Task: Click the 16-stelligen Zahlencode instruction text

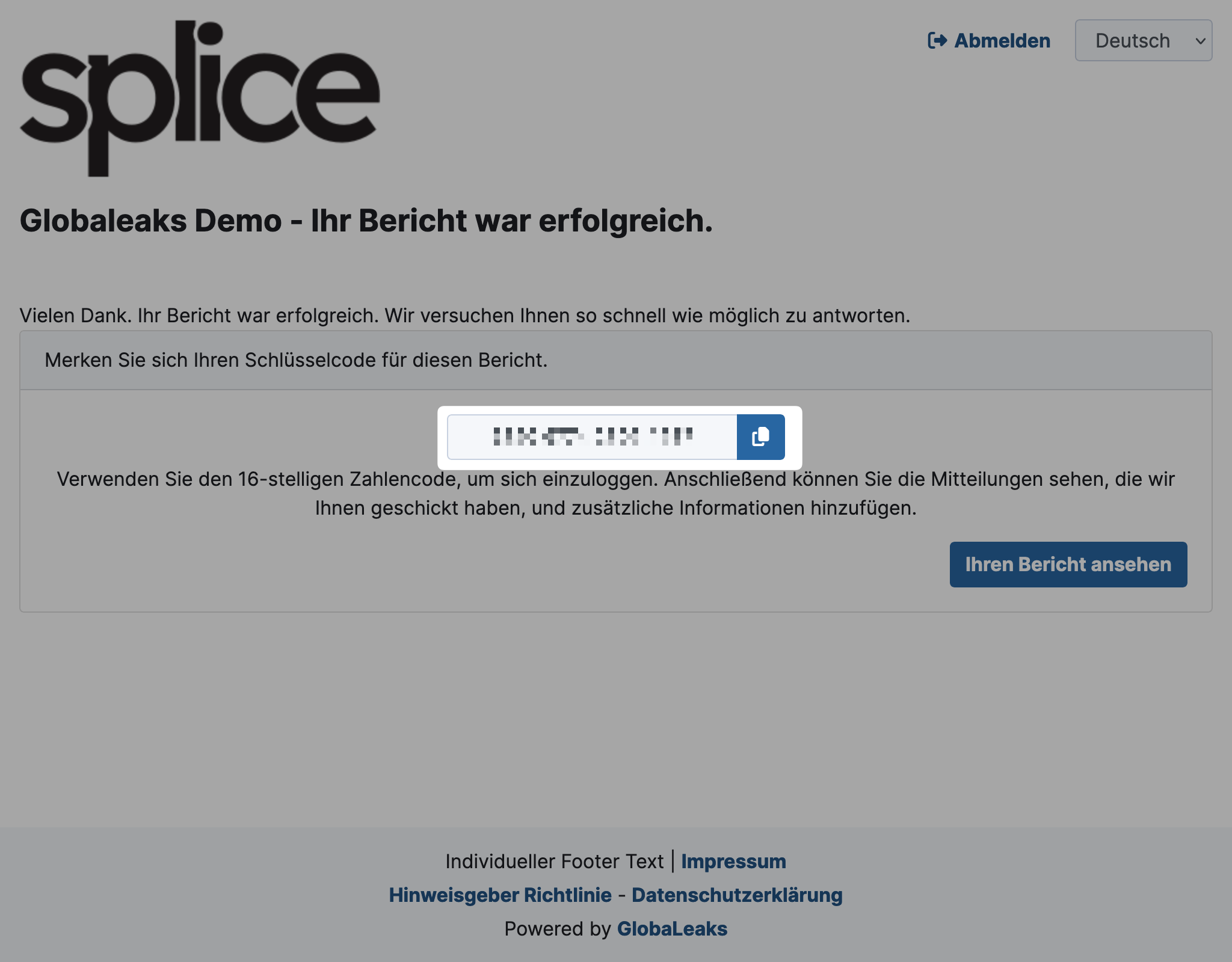Action: (x=616, y=494)
